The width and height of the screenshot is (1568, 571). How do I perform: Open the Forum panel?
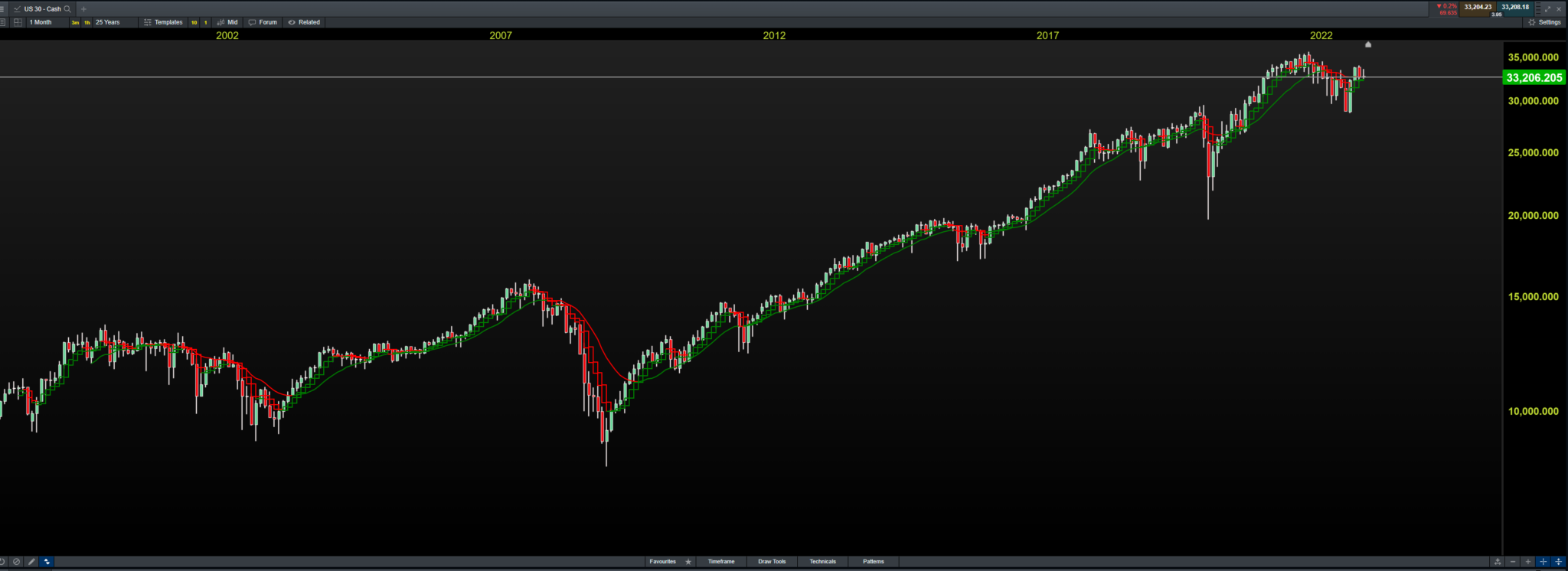263,22
